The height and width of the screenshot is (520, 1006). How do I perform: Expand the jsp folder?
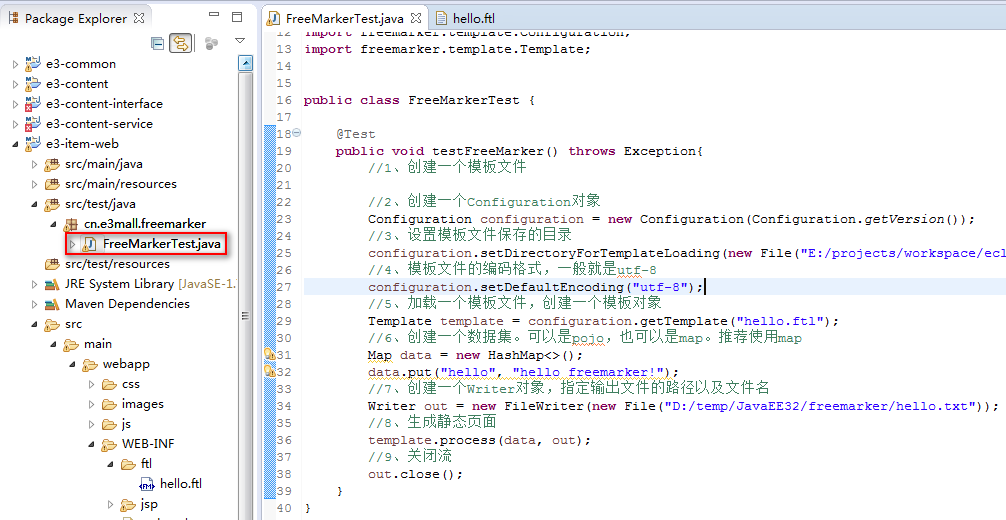(x=110, y=505)
